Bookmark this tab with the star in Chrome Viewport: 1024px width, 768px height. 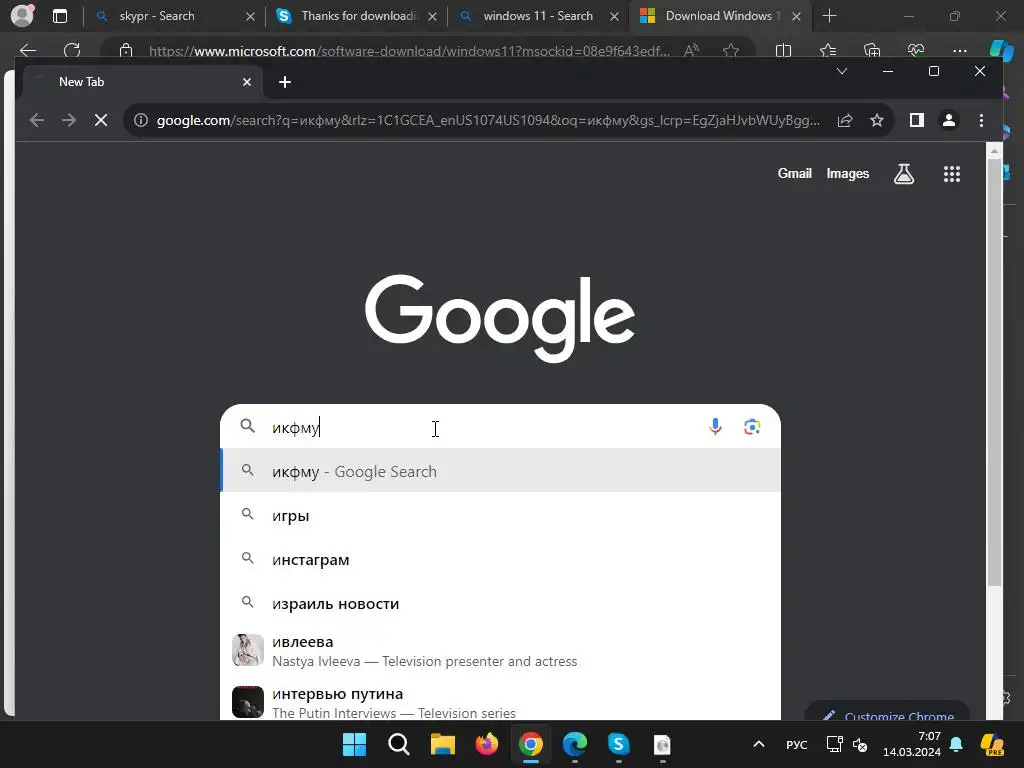tap(876, 120)
